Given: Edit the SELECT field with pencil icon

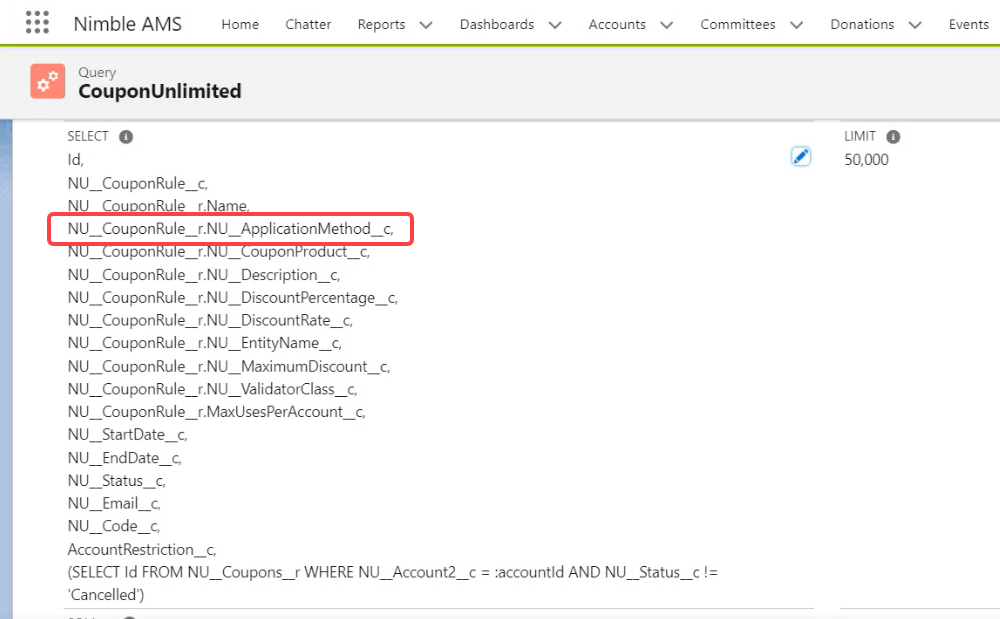Looking at the screenshot, I should click(x=800, y=156).
